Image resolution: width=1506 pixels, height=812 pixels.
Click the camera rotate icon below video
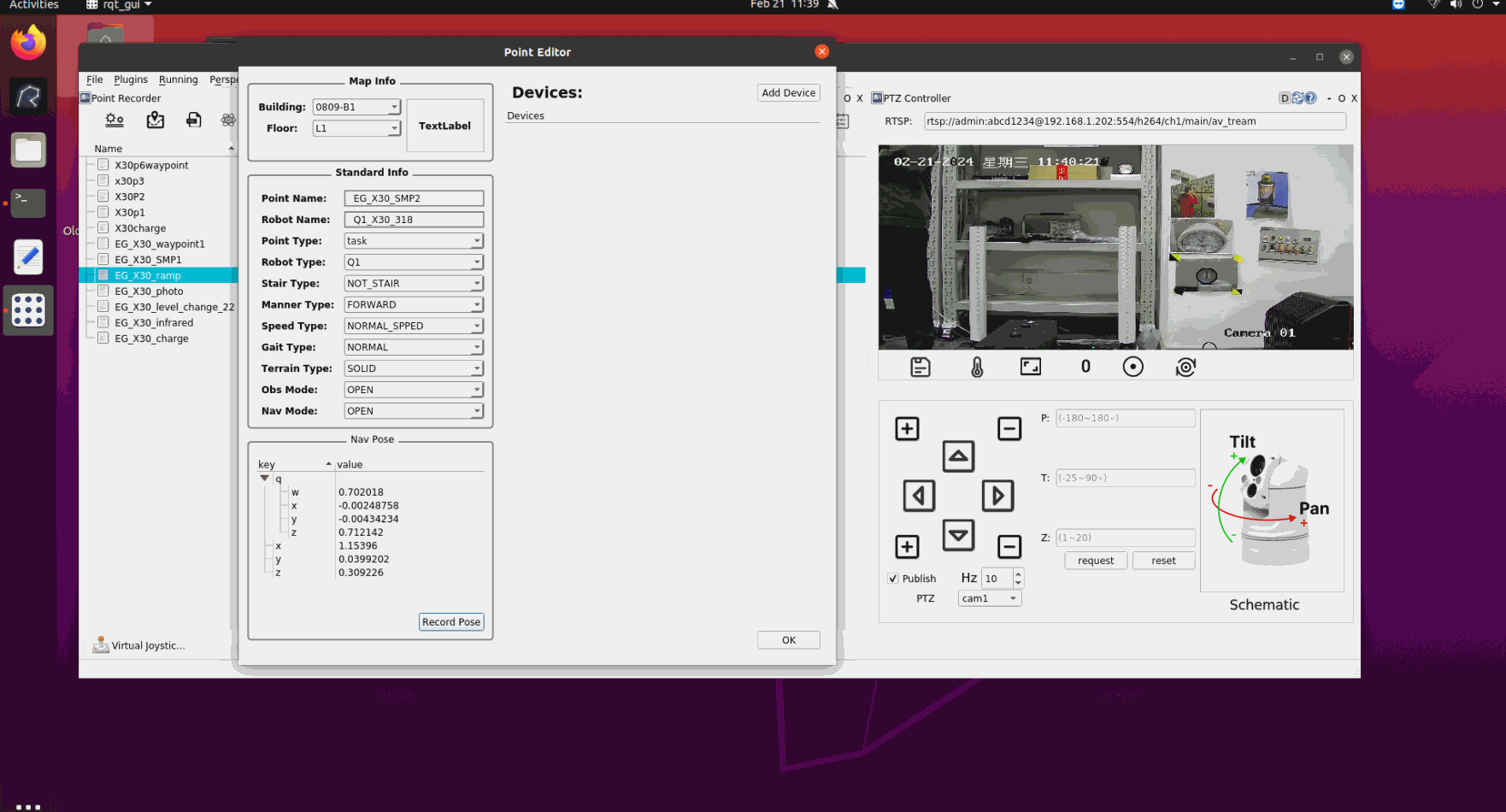coord(1185,367)
